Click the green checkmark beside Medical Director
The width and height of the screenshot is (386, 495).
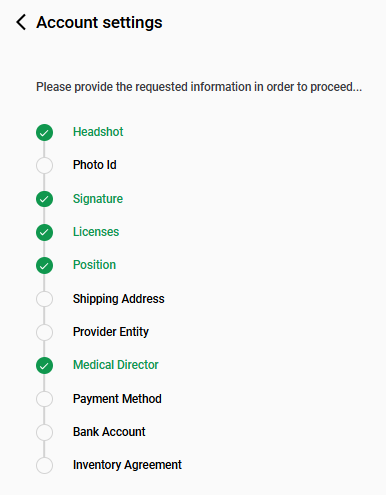tap(44, 365)
